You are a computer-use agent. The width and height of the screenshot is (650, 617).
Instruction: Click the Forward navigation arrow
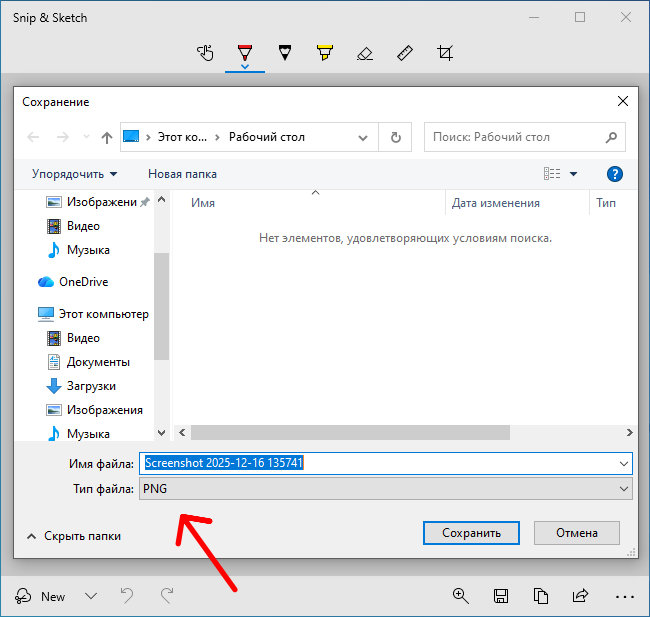pos(63,137)
